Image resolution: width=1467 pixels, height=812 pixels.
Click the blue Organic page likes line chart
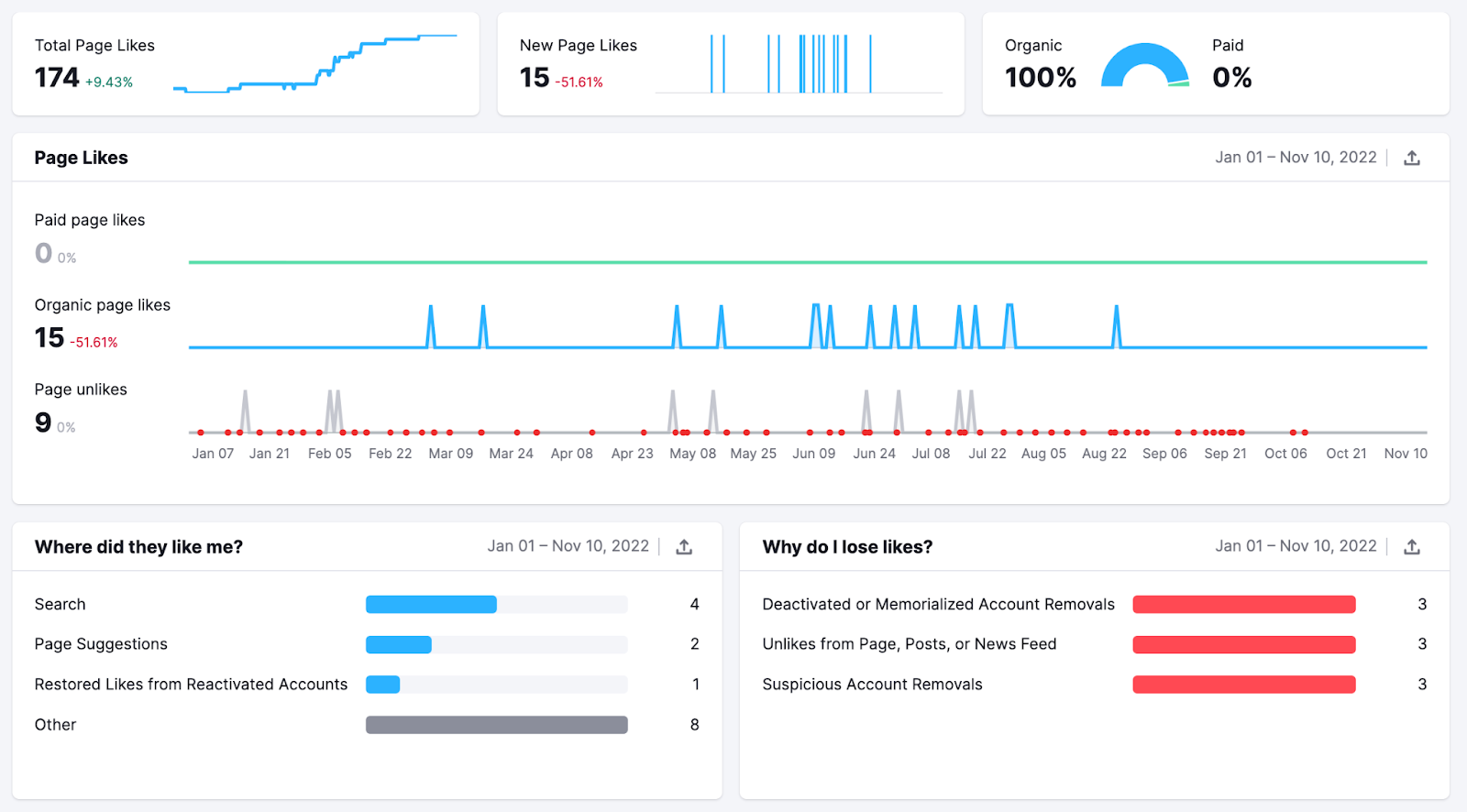tap(808, 326)
